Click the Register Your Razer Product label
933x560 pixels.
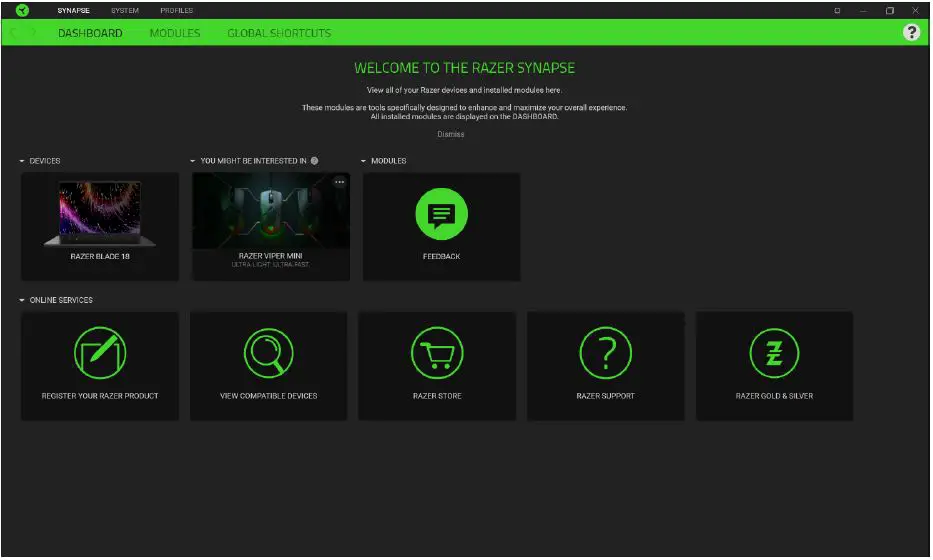pyautogui.click(x=100, y=396)
